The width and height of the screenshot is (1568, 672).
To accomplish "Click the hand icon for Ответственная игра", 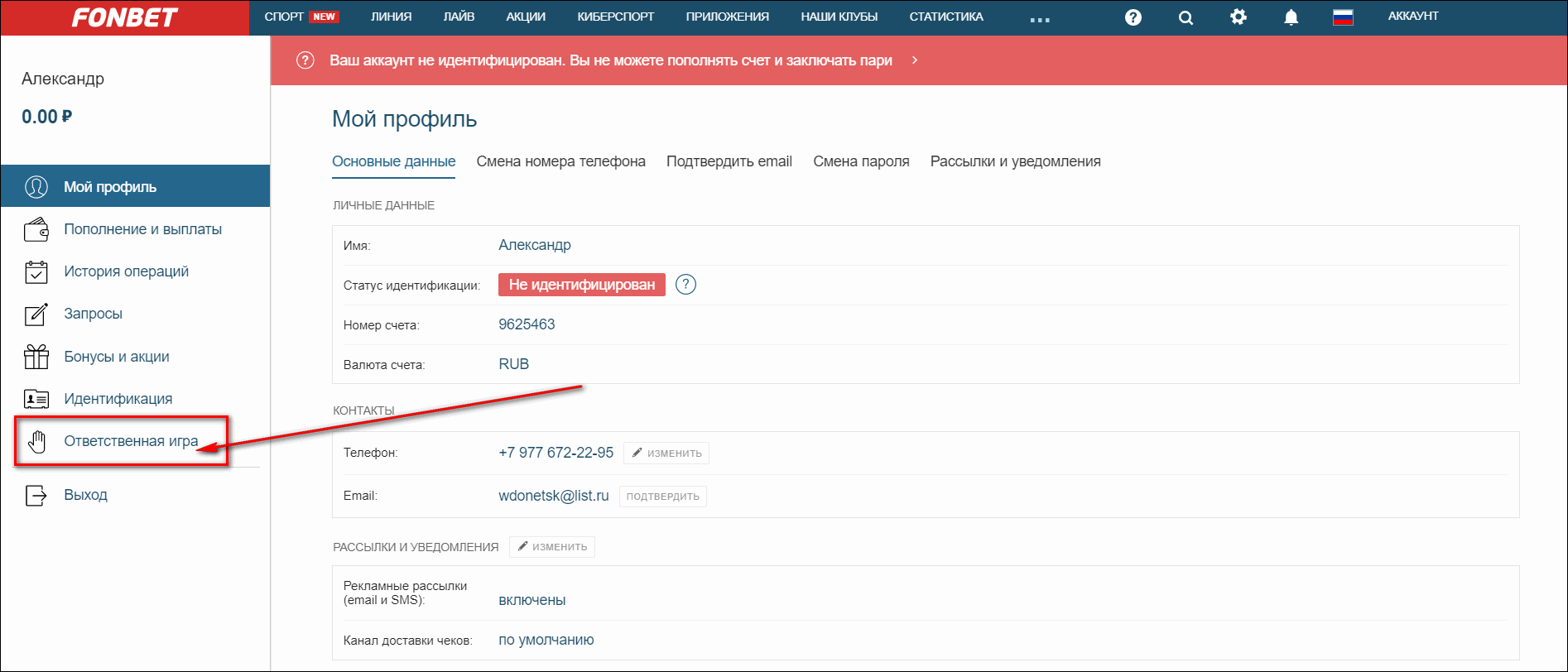I will pyautogui.click(x=36, y=442).
